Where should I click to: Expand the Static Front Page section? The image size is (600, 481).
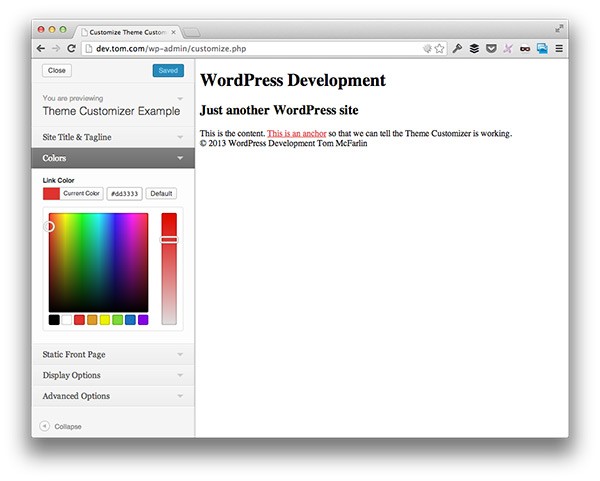pyautogui.click(x=113, y=354)
